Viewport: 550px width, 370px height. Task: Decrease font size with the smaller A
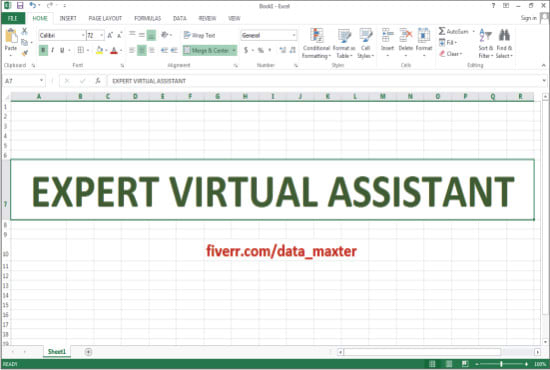(x=120, y=35)
